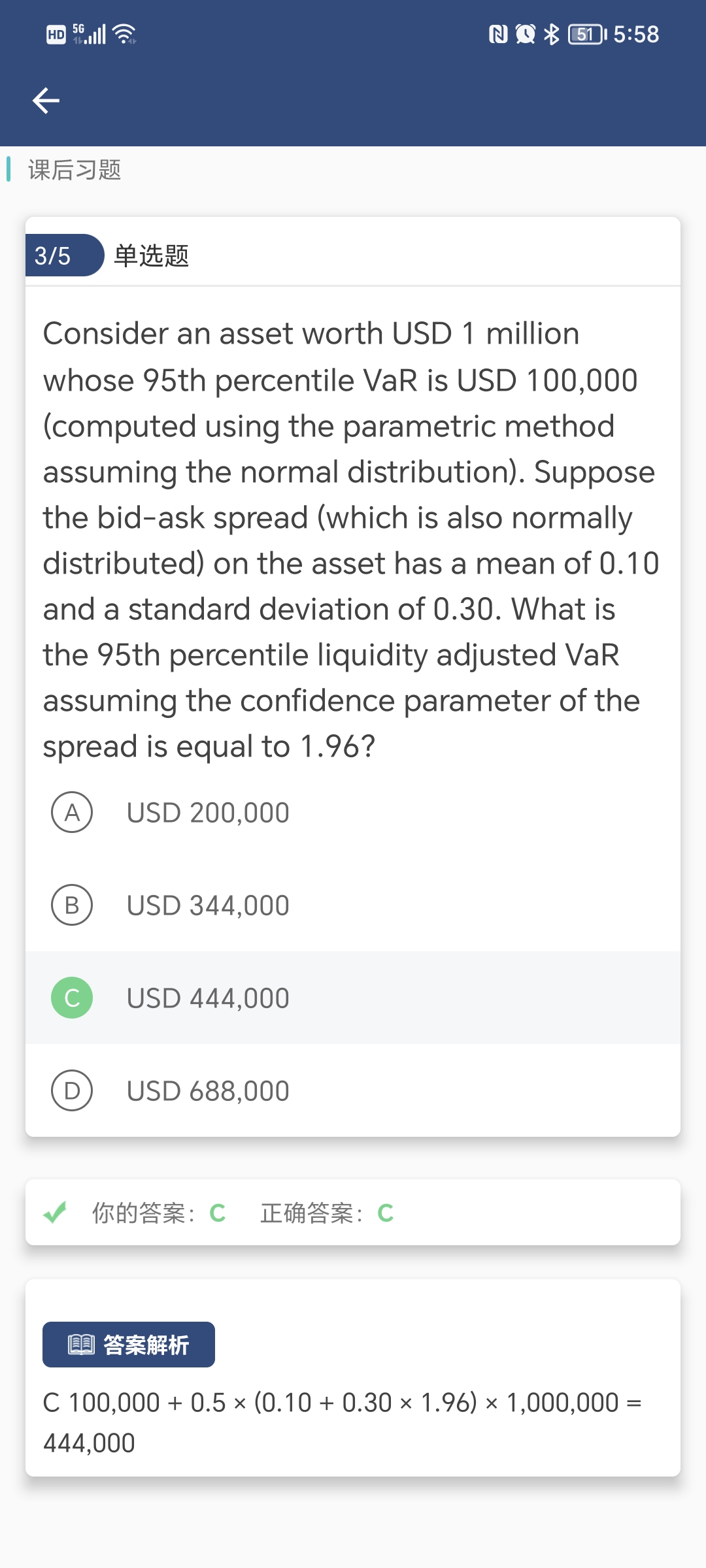706x1568 pixels.
Task: Select option A radio circle
Action: pyautogui.click(x=72, y=813)
